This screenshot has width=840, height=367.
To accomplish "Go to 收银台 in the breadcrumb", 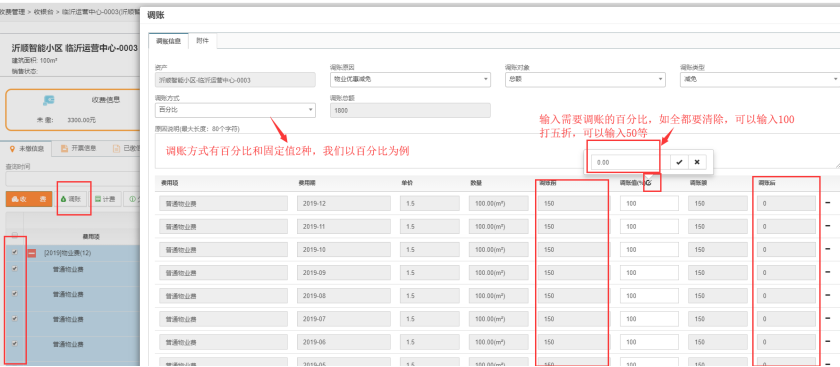I will pos(43,11).
